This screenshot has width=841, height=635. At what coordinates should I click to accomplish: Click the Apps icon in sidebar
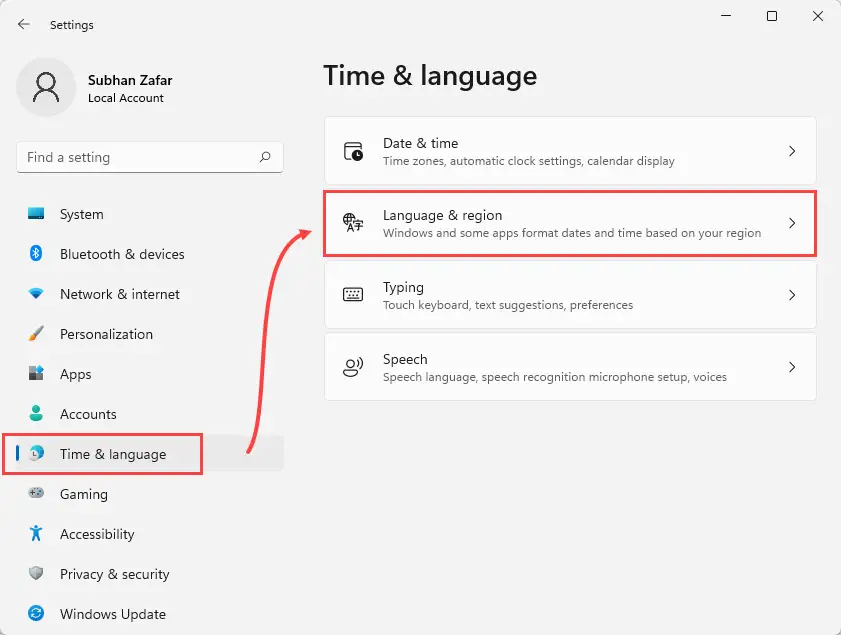click(x=36, y=373)
